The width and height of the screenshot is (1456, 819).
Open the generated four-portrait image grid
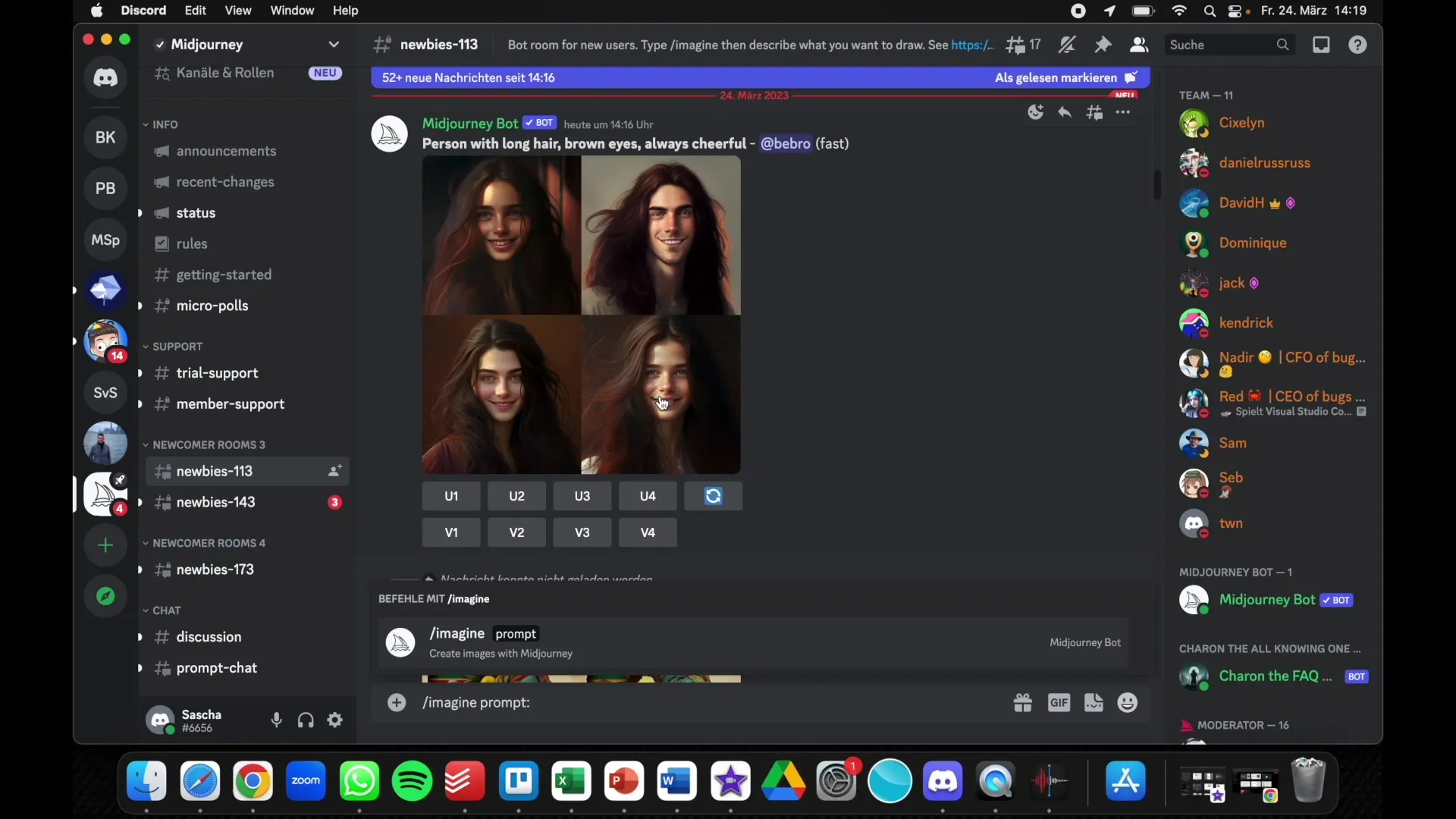pos(582,315)
